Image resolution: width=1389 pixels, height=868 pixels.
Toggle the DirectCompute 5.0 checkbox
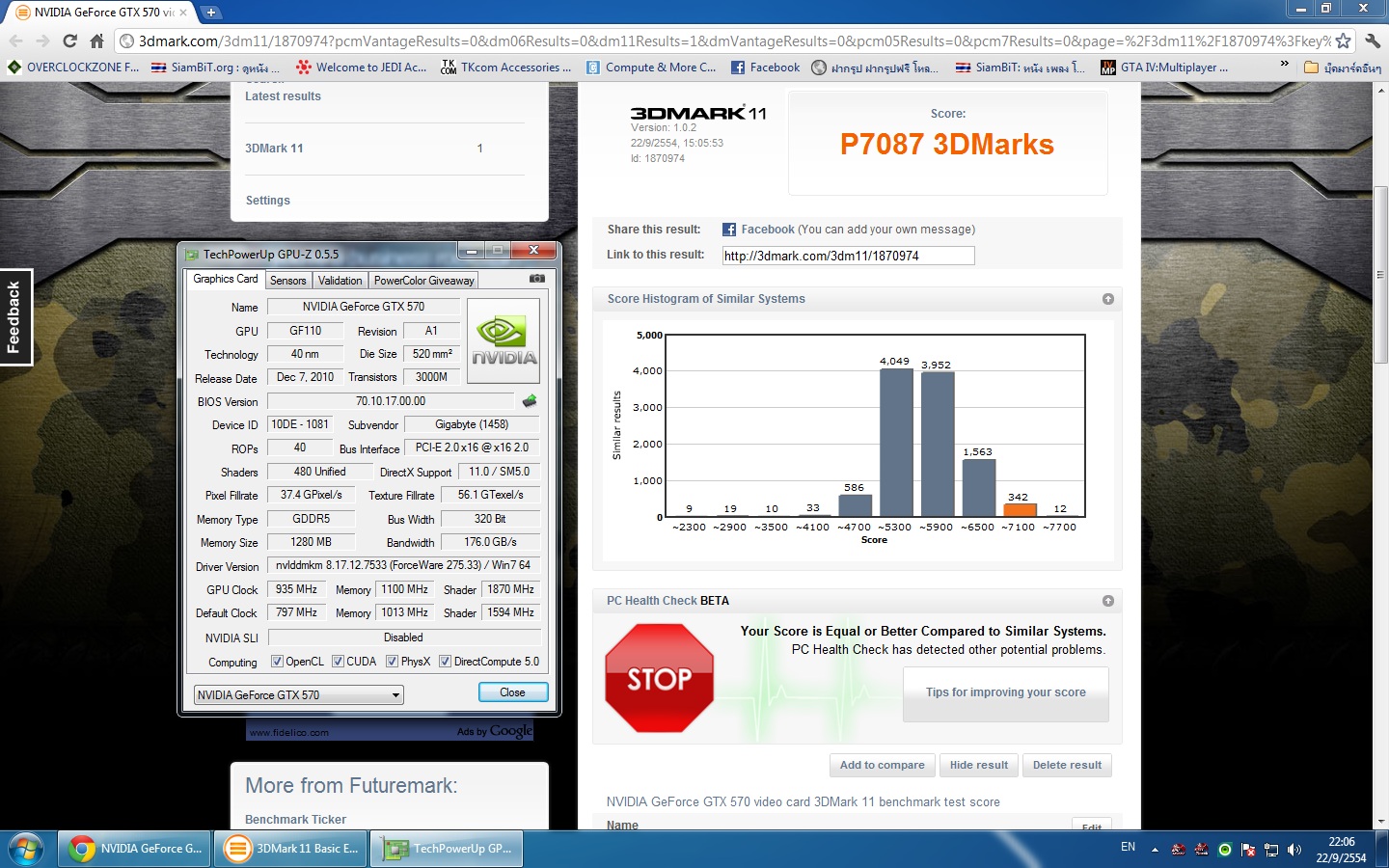pos(445,662)
